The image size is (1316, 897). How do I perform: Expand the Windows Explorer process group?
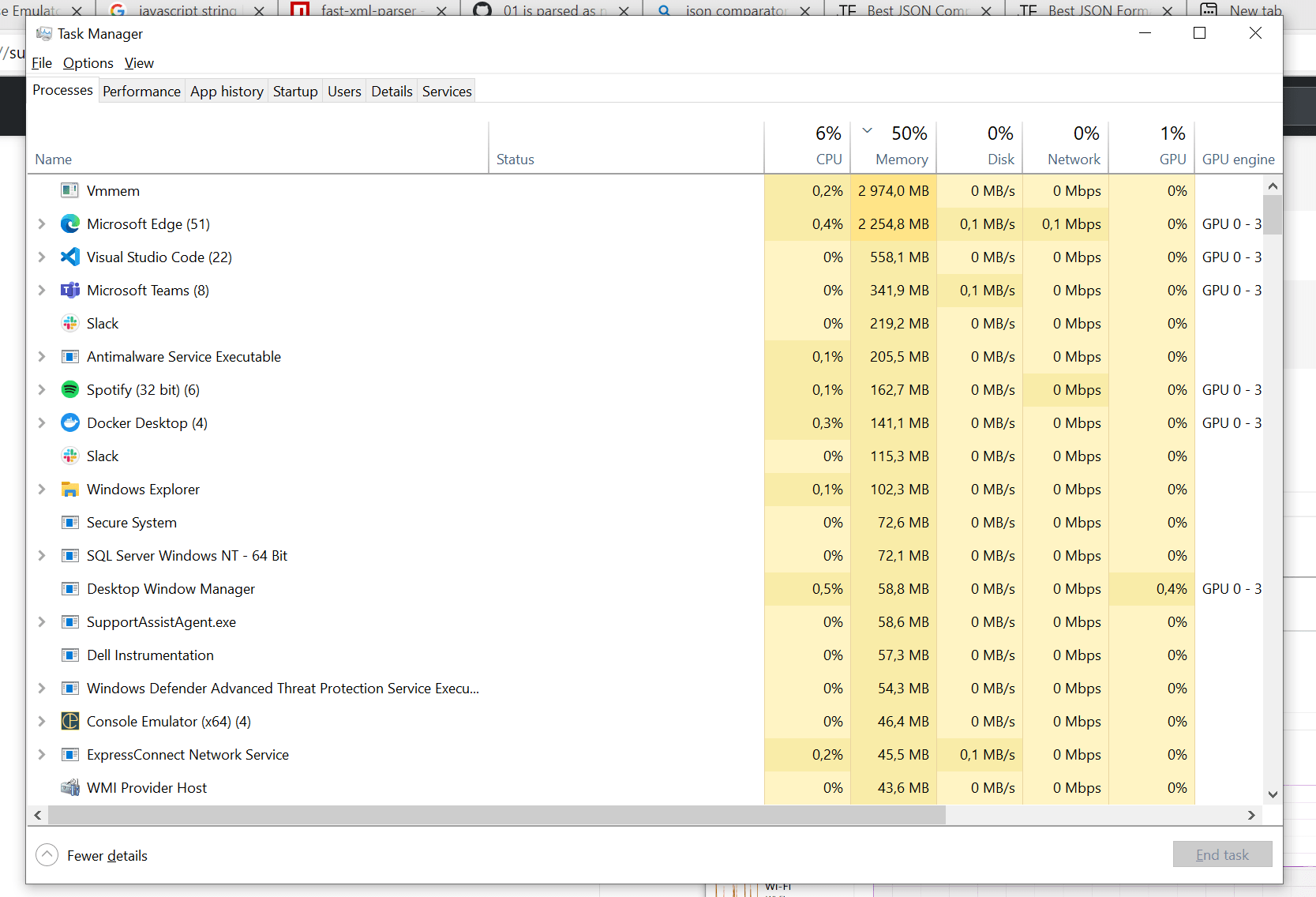42,489
